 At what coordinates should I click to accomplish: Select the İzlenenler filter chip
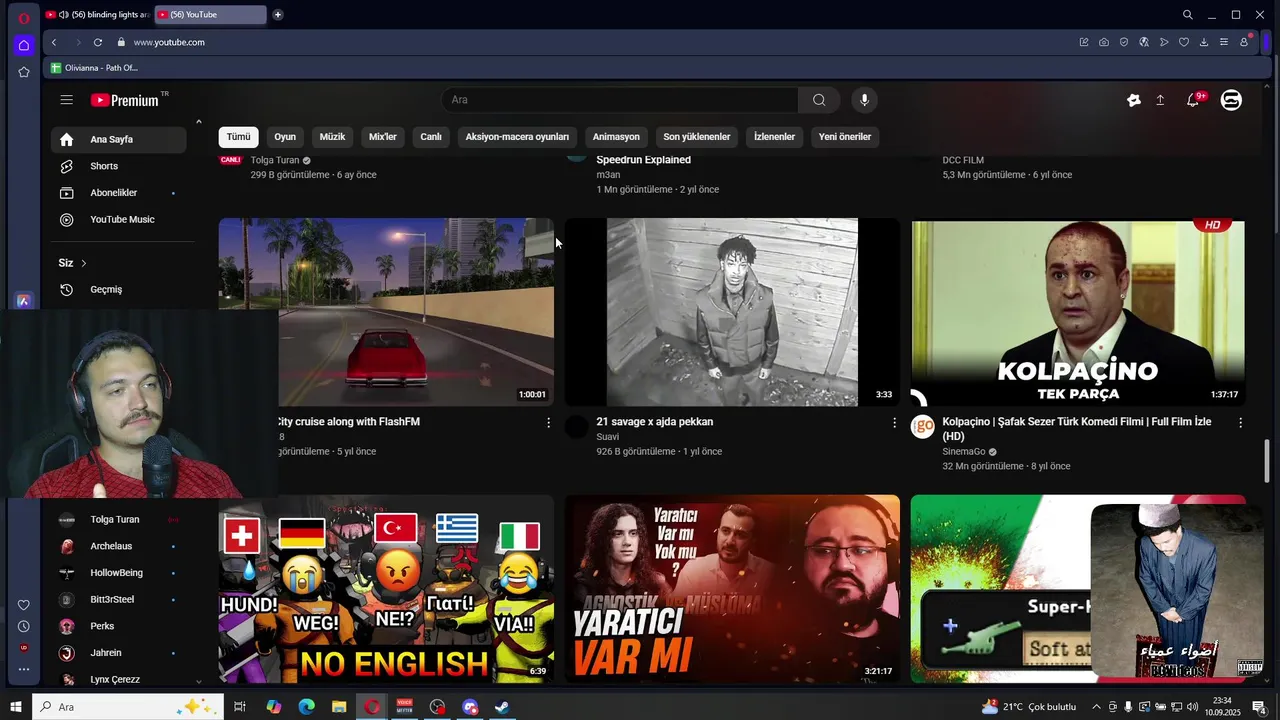point(774,137)
